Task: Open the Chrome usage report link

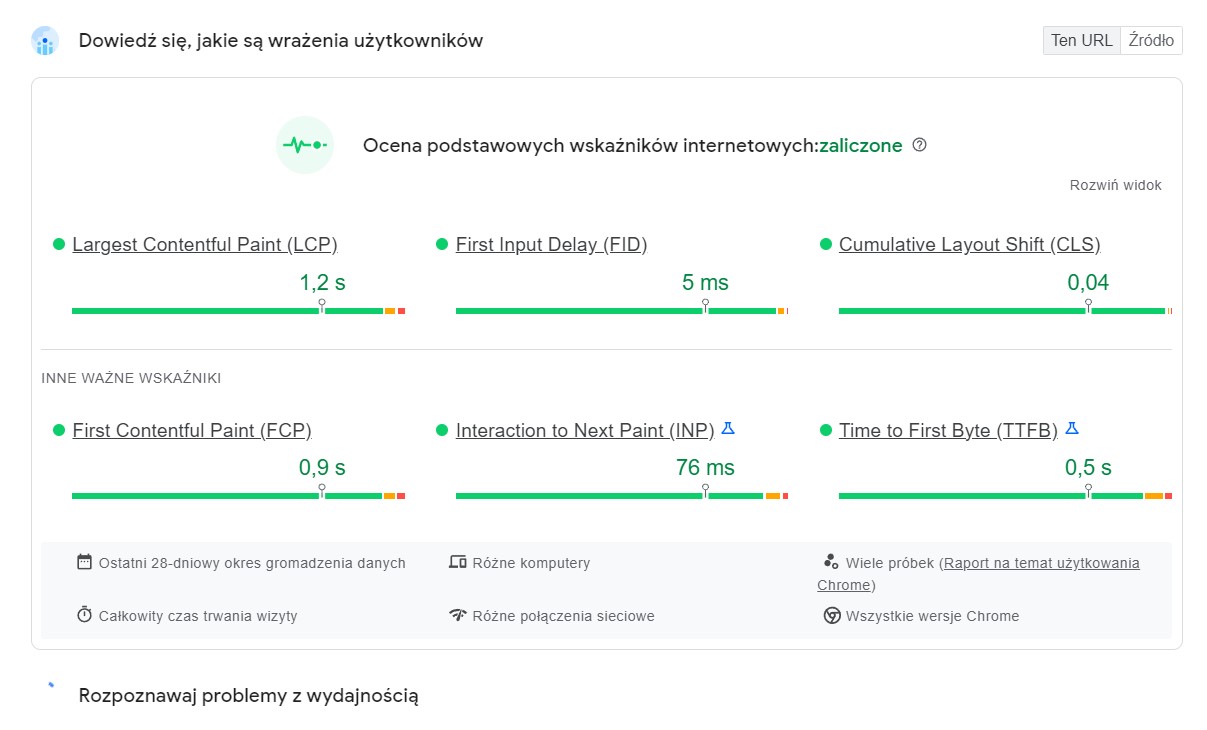Action: [x=1041, y=563]
